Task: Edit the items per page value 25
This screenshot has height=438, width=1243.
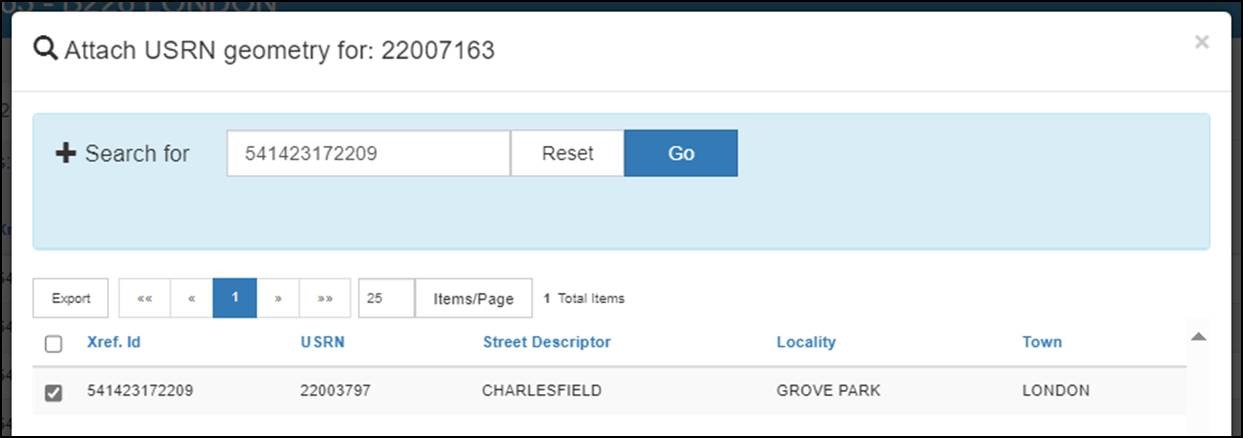Action: point(386,298)
